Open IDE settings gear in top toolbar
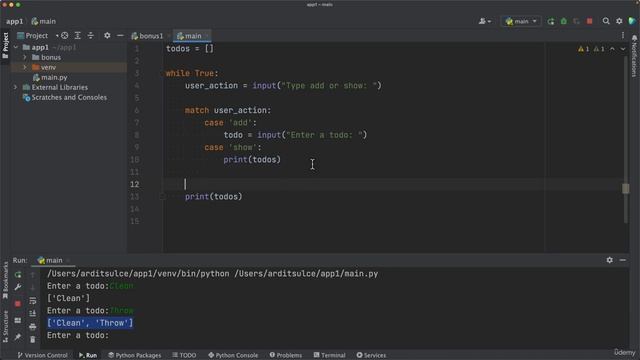 pos(619,21)
